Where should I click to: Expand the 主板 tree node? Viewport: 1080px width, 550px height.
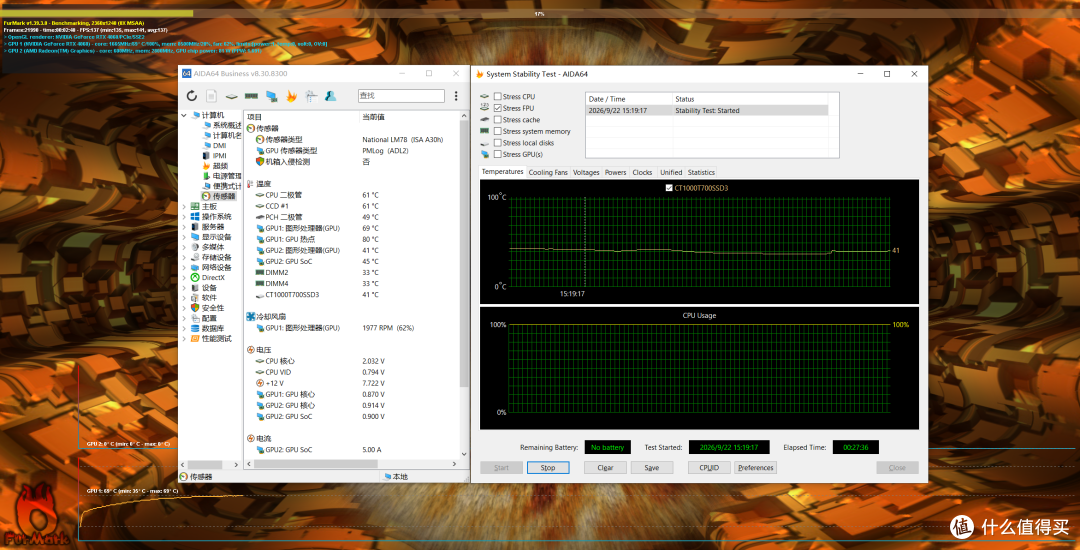click(184, 206)
